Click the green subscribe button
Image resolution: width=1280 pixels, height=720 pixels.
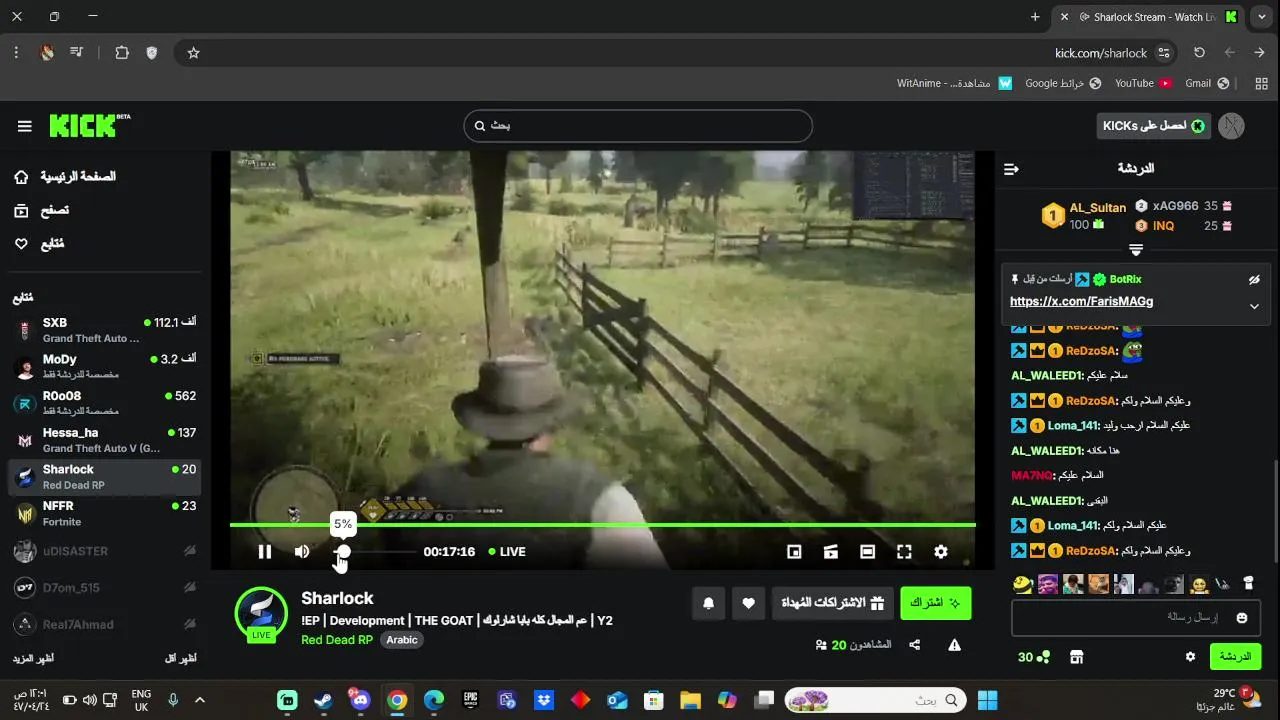(935, 603)
